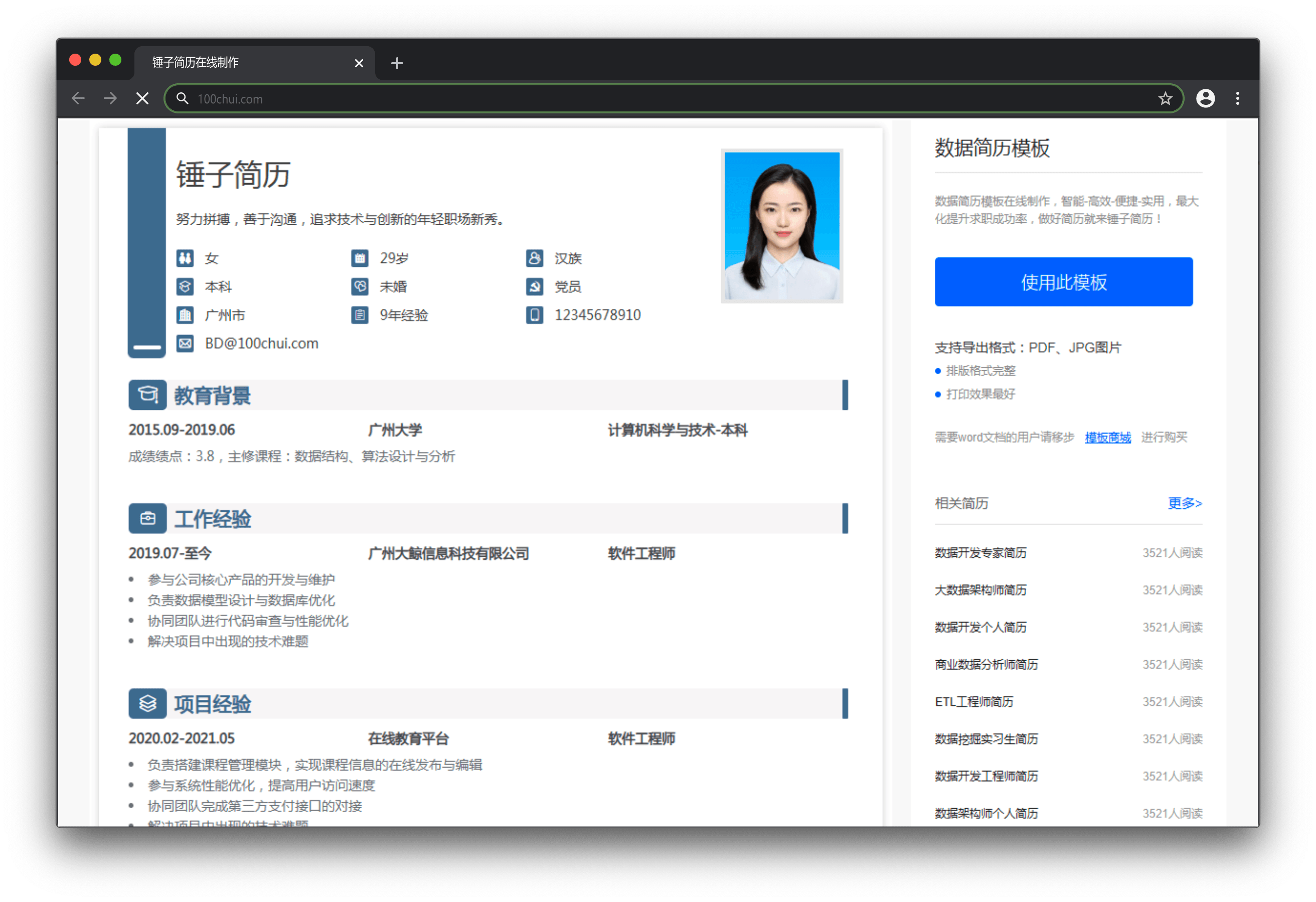
Task: Click the 教育背景 section heading
Action: click(212, 395)
